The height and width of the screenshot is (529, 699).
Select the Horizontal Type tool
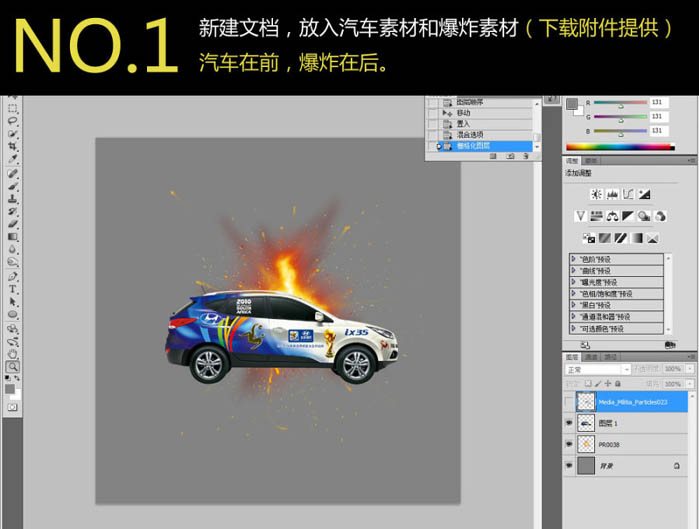point(12,289)
